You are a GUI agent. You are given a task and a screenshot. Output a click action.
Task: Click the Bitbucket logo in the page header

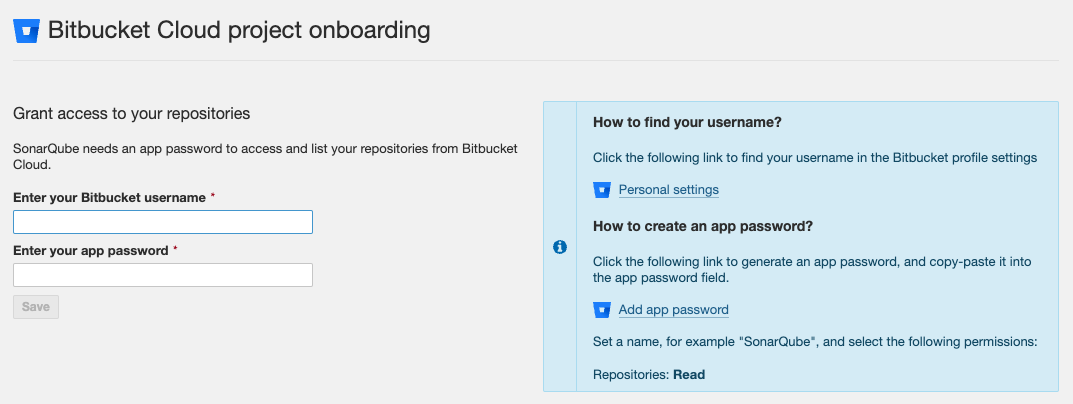(26, 31)
